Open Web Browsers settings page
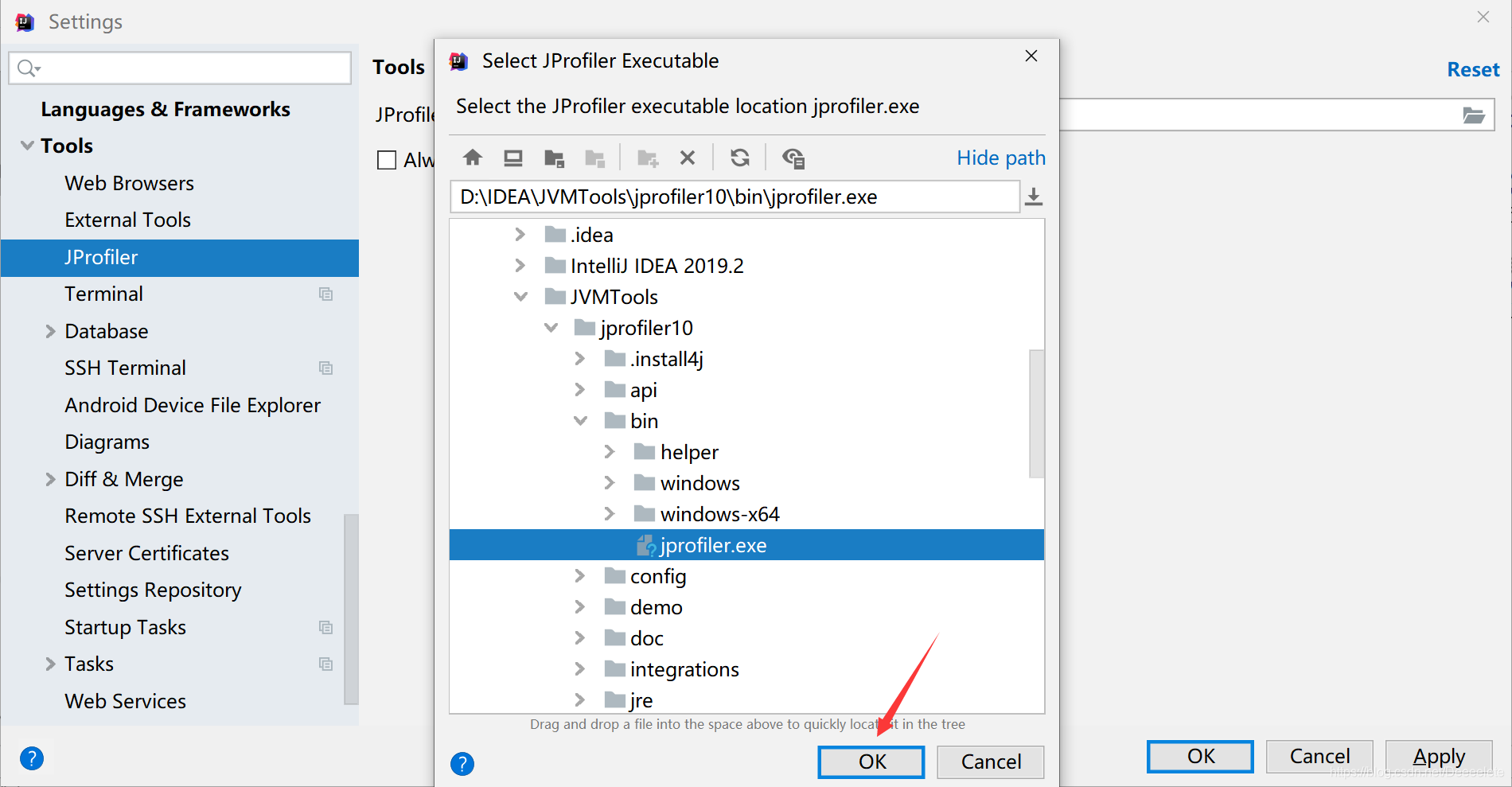This screenshot has height=787, width=1512. coord(129,183)
